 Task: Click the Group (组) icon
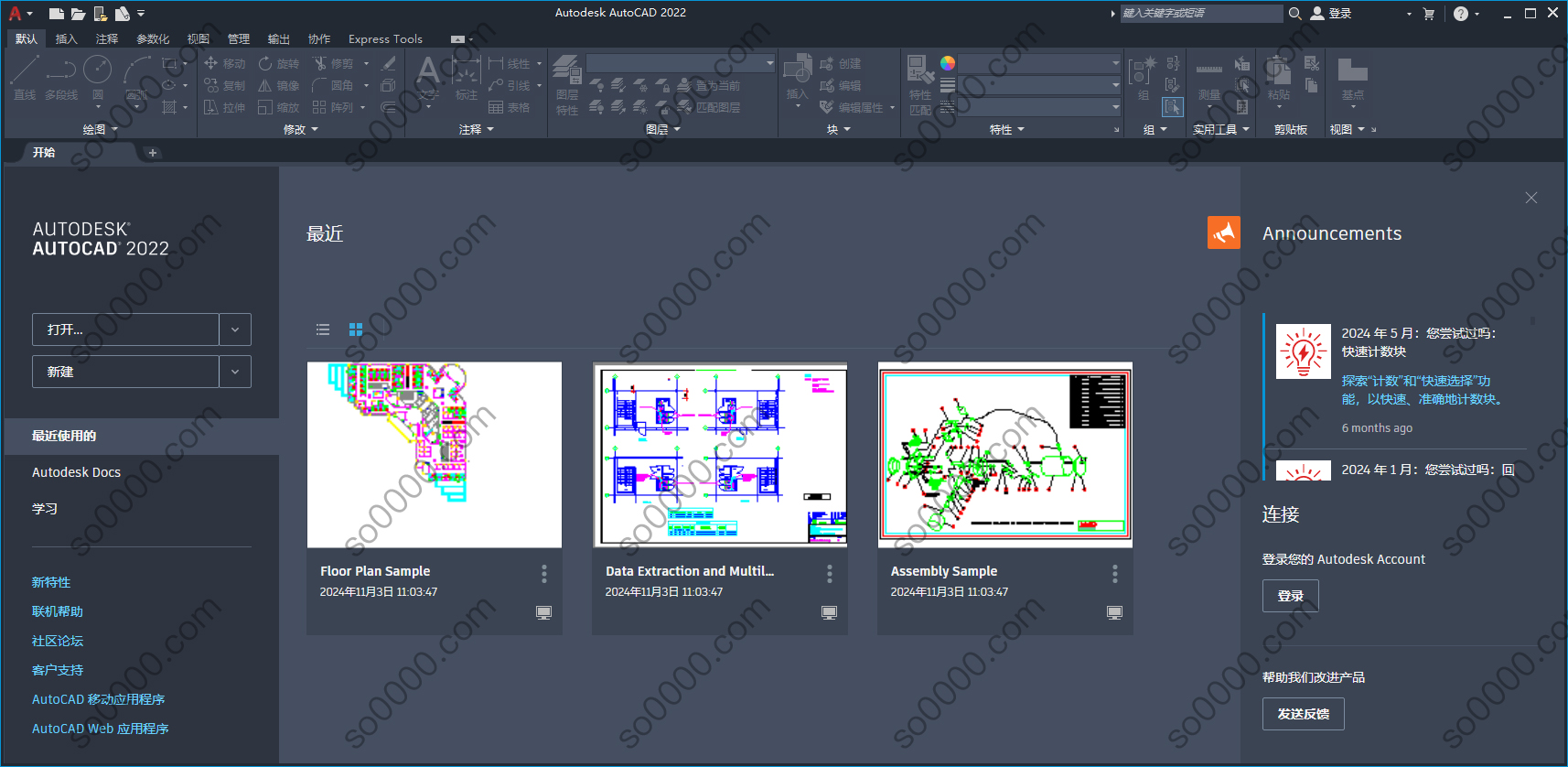[x=1144, y=79]
